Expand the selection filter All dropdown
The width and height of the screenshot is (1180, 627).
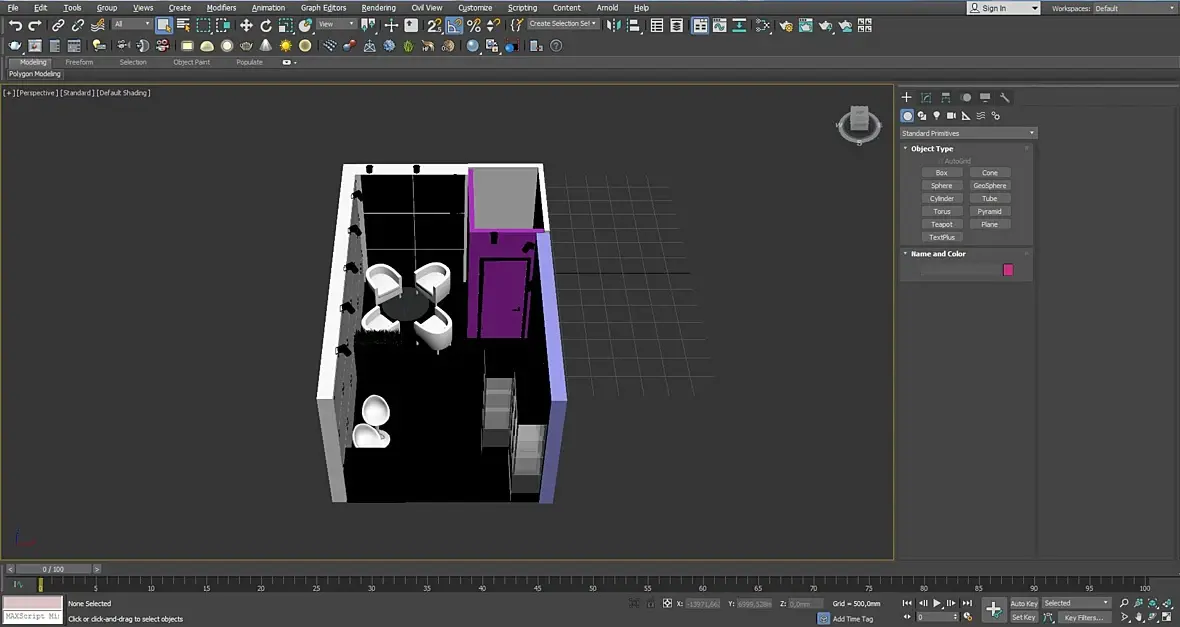tap(131, 24)
